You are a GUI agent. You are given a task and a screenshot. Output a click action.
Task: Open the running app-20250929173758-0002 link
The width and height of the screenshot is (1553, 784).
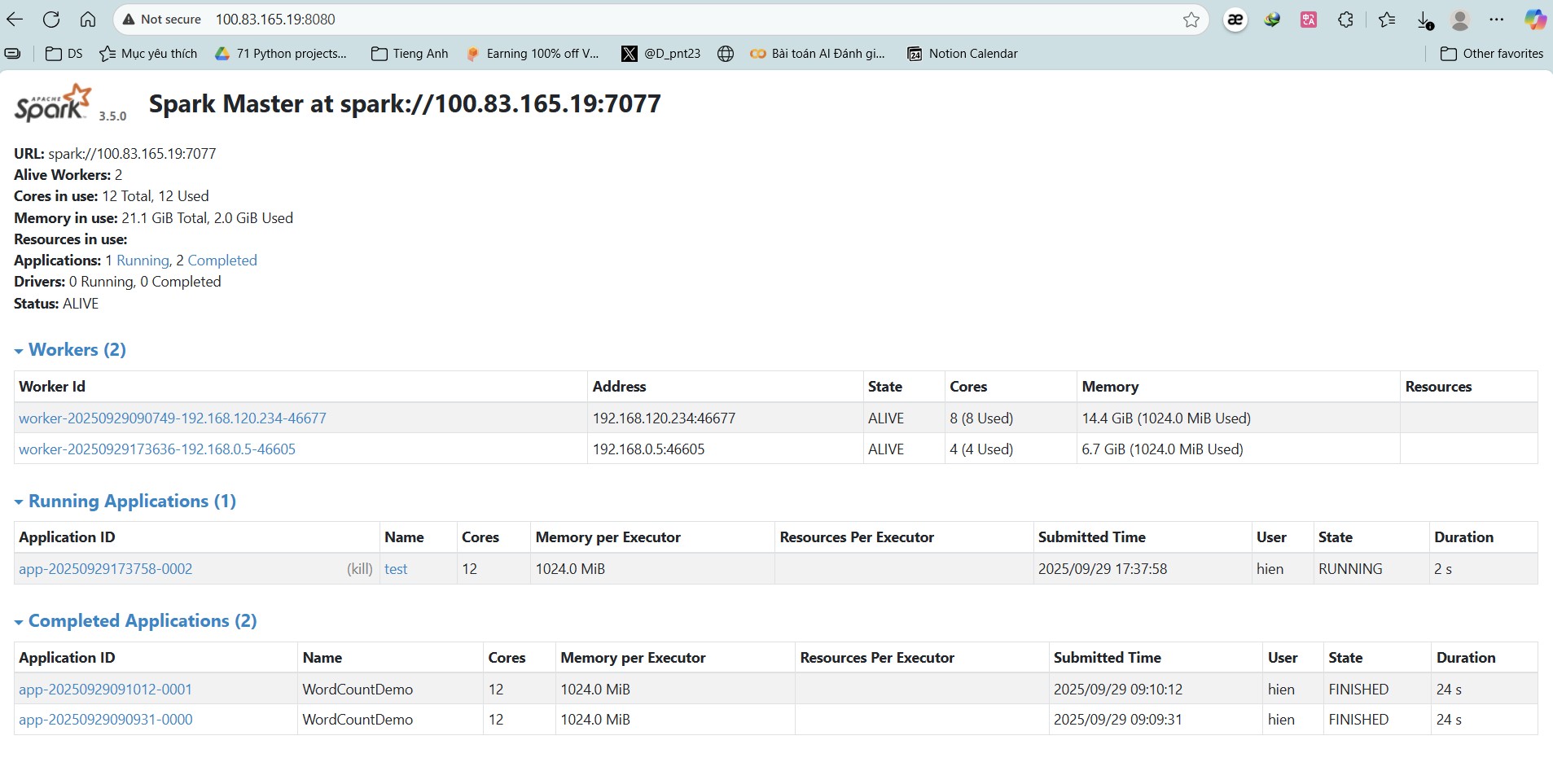pyautogui.click(x=106, y=569)
